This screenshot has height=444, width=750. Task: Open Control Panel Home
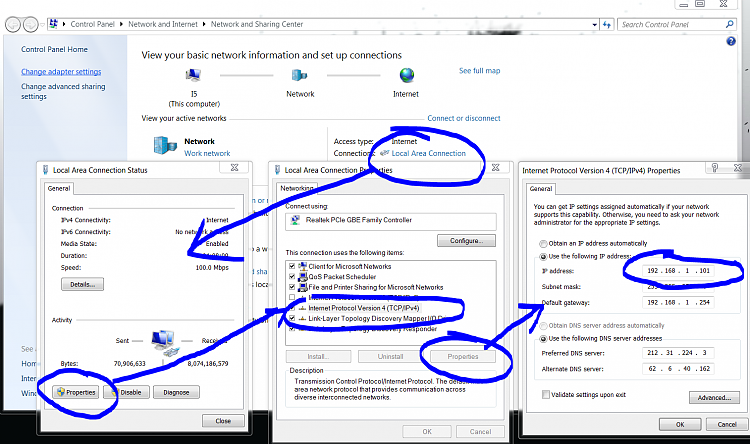click(54, 49)
